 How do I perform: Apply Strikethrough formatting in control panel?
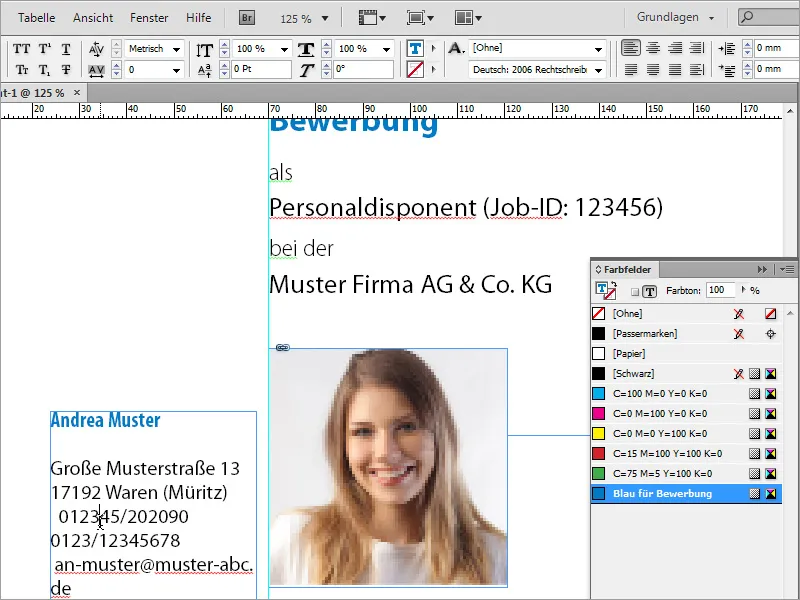click(x=66, y=69)
